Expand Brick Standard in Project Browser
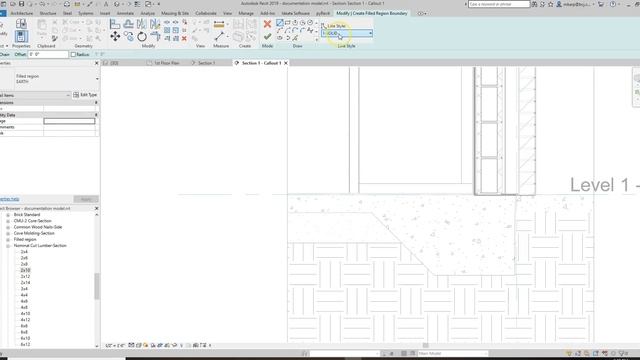 point(8,215)
